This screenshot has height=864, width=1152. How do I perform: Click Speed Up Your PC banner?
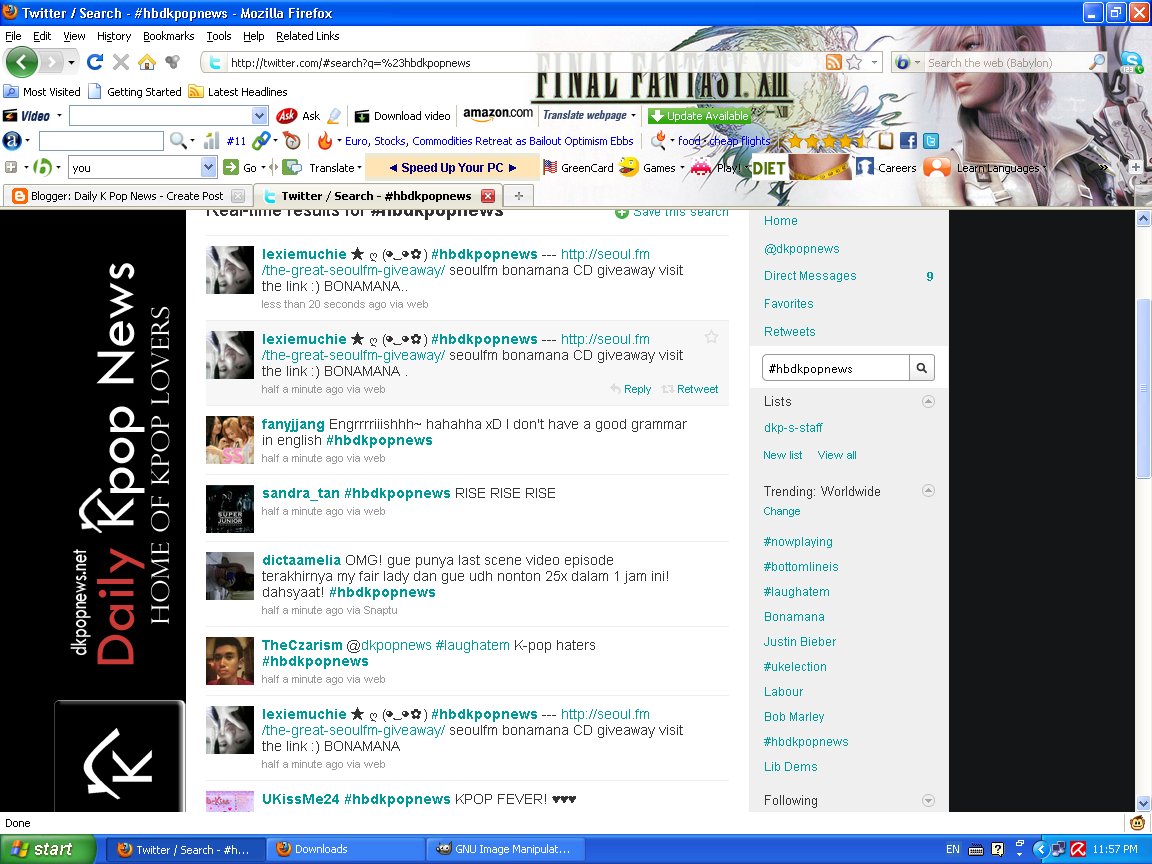click(x=453, y=168)
